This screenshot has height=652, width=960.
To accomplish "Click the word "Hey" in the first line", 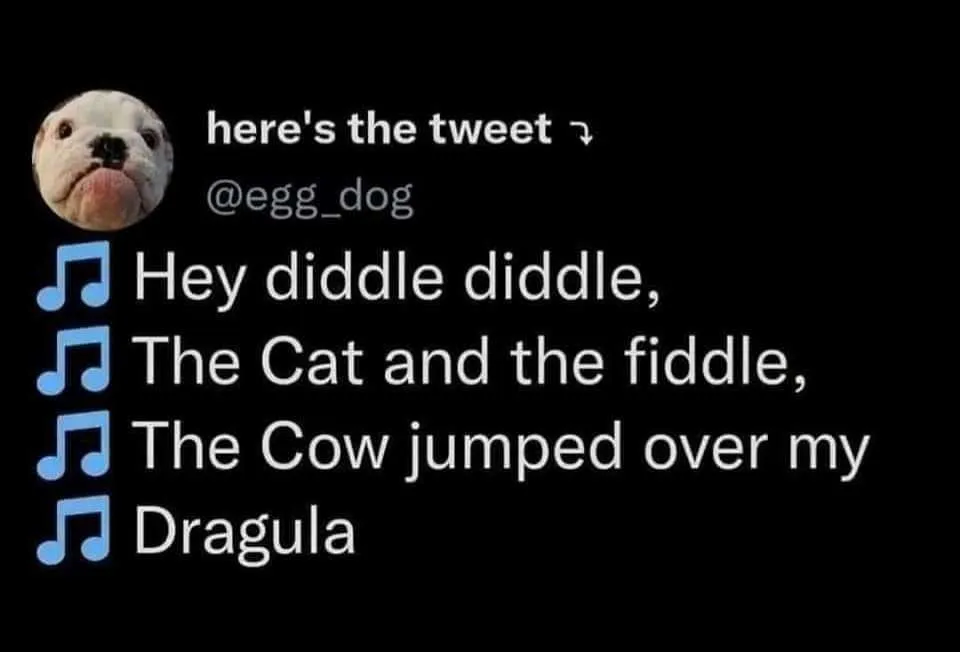I will coord(189,279).
